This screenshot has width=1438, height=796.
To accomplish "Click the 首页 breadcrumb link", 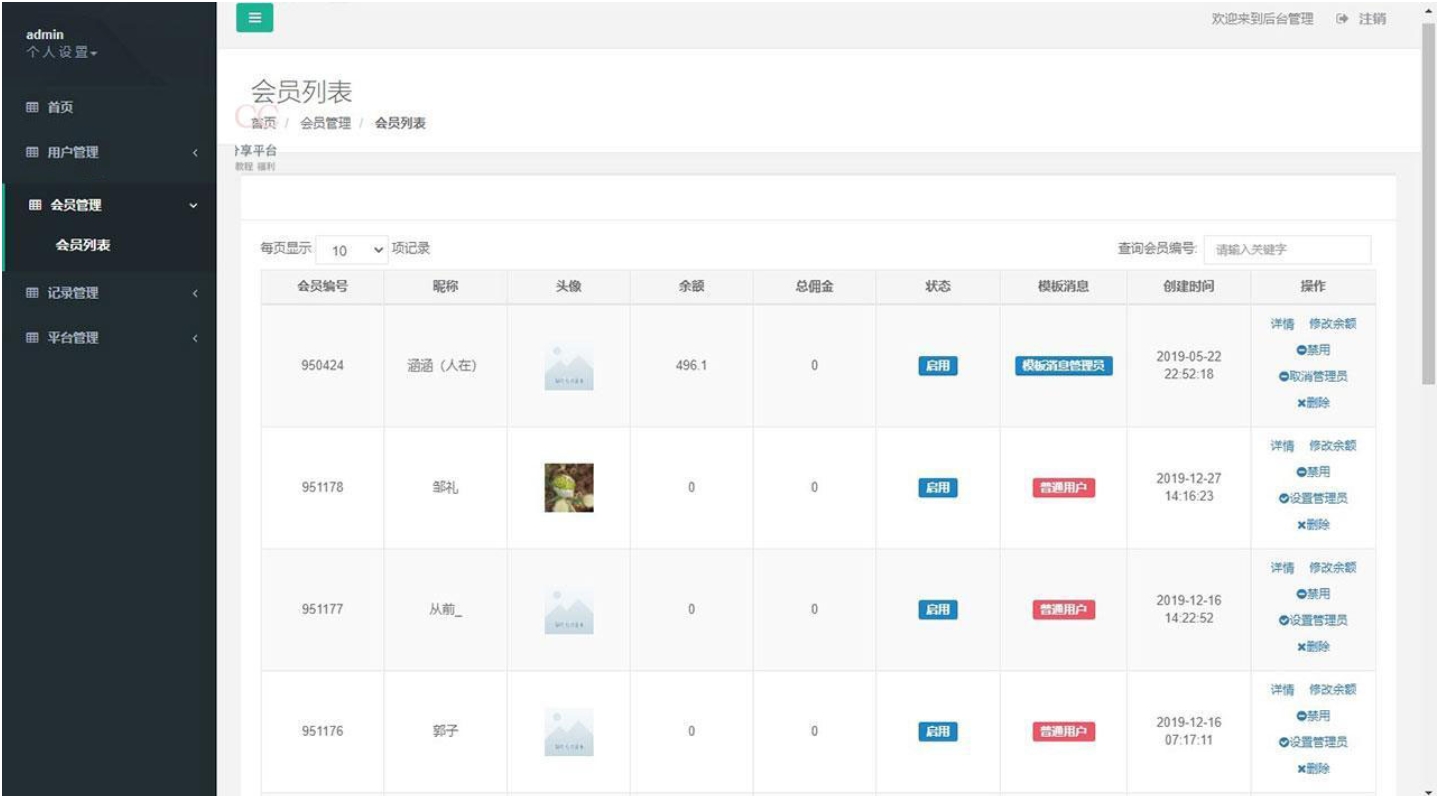I will click(263, 123).
